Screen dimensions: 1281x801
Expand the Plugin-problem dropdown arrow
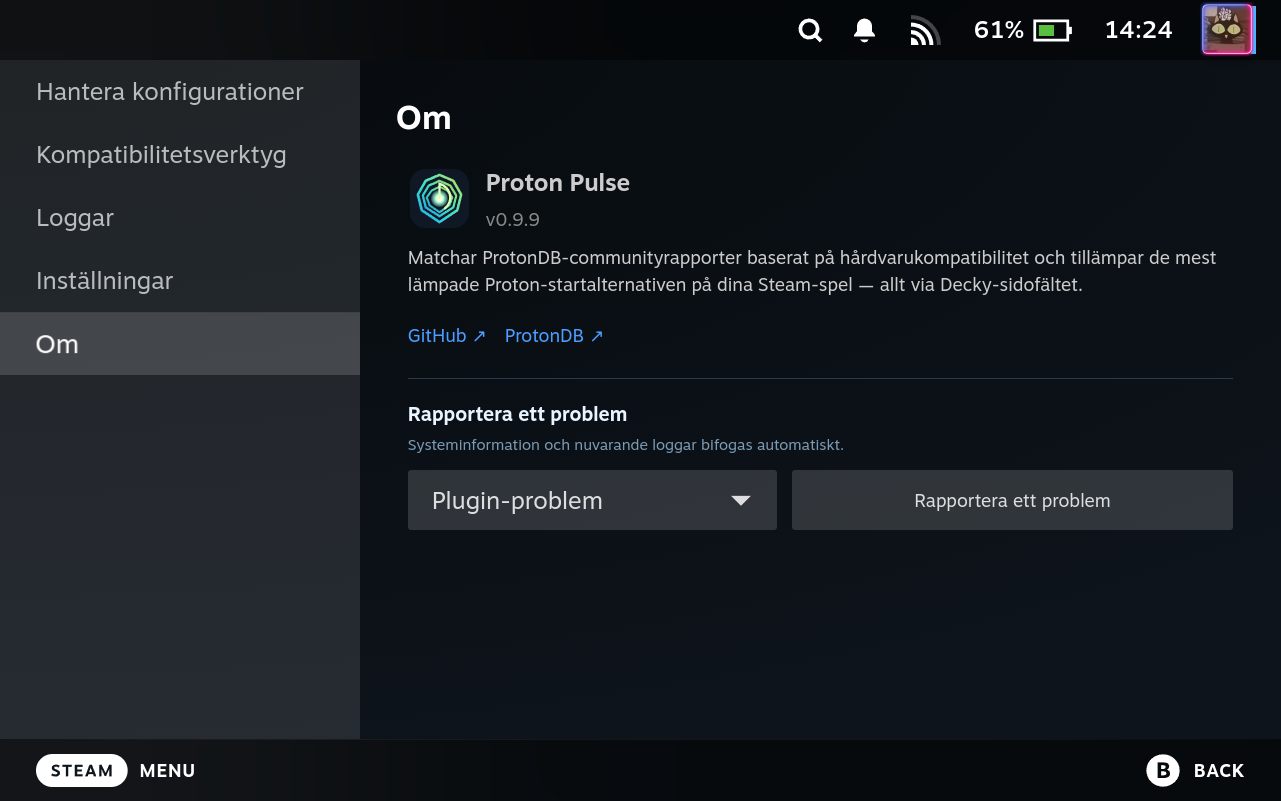click(x=741, y=500)
